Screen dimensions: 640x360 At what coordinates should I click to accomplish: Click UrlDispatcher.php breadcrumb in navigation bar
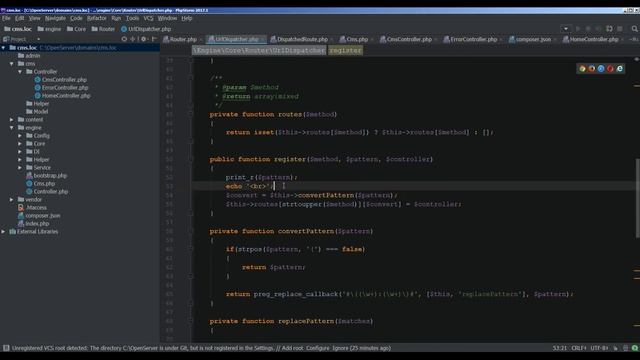146,29
